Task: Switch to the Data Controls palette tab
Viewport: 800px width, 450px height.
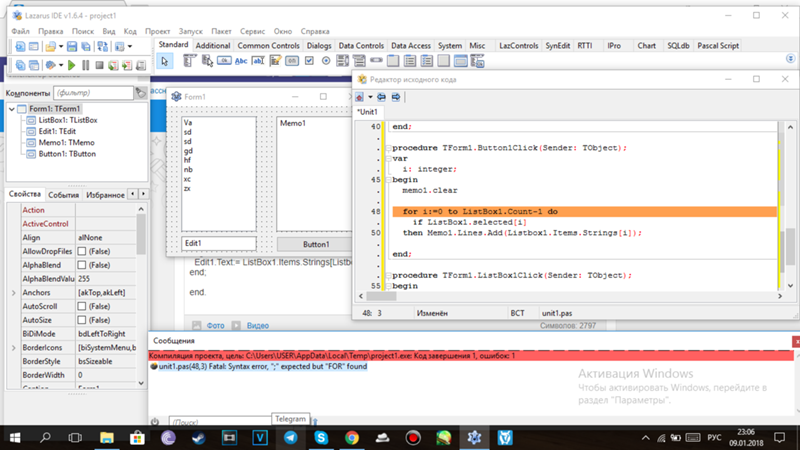Action: (x=360, y=46)
